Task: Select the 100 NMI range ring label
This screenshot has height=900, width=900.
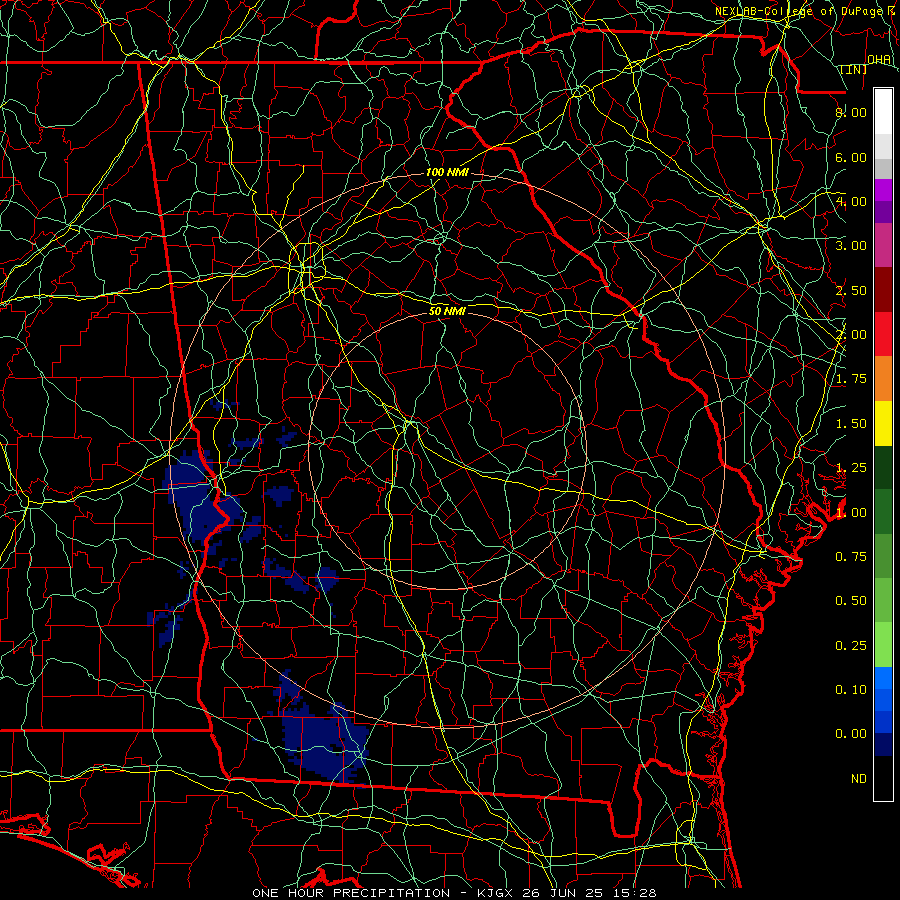Action: [x=447, y=172]
